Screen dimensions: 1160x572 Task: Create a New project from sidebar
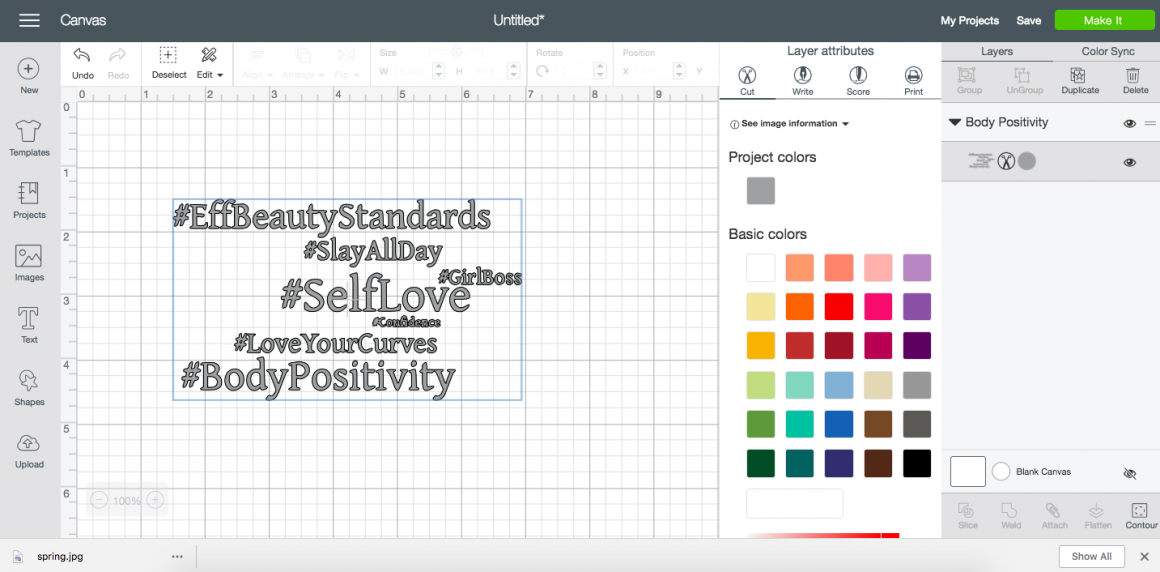(x=29, y=77)
